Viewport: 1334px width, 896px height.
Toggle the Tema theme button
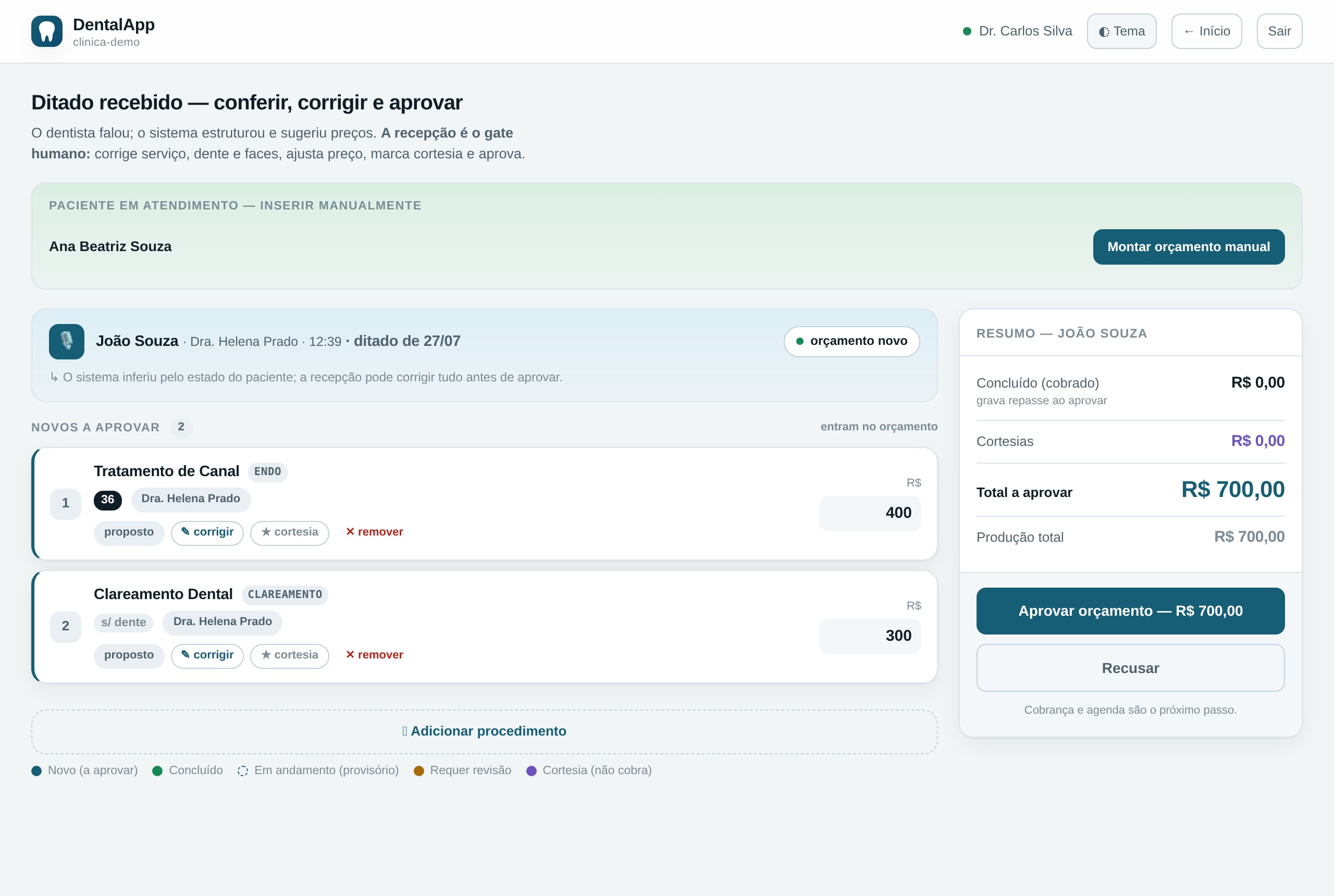[1121, 31]
